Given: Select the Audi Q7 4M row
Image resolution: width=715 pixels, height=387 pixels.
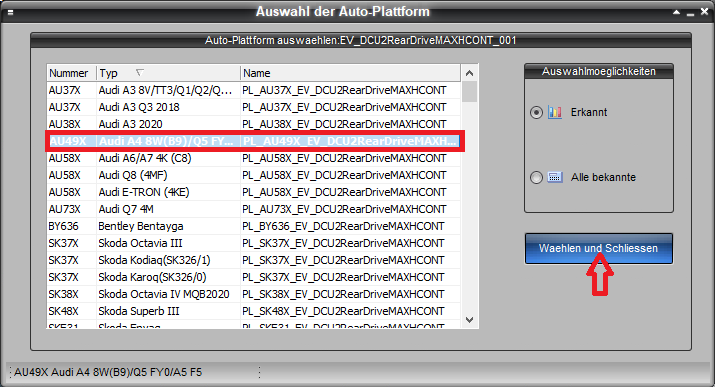Looking at the screenshot, I should (x=254, y=209).
